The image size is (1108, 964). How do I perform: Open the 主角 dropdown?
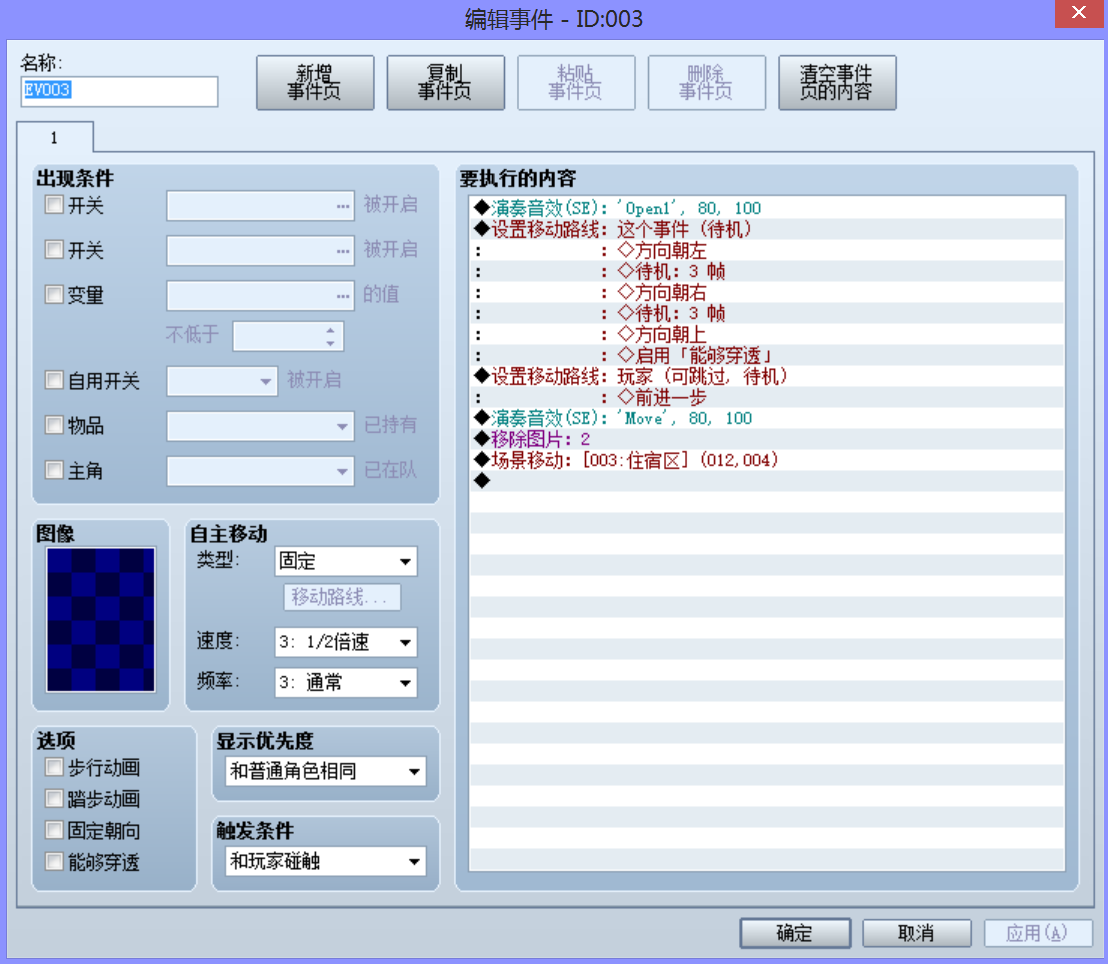coord(260,471)
